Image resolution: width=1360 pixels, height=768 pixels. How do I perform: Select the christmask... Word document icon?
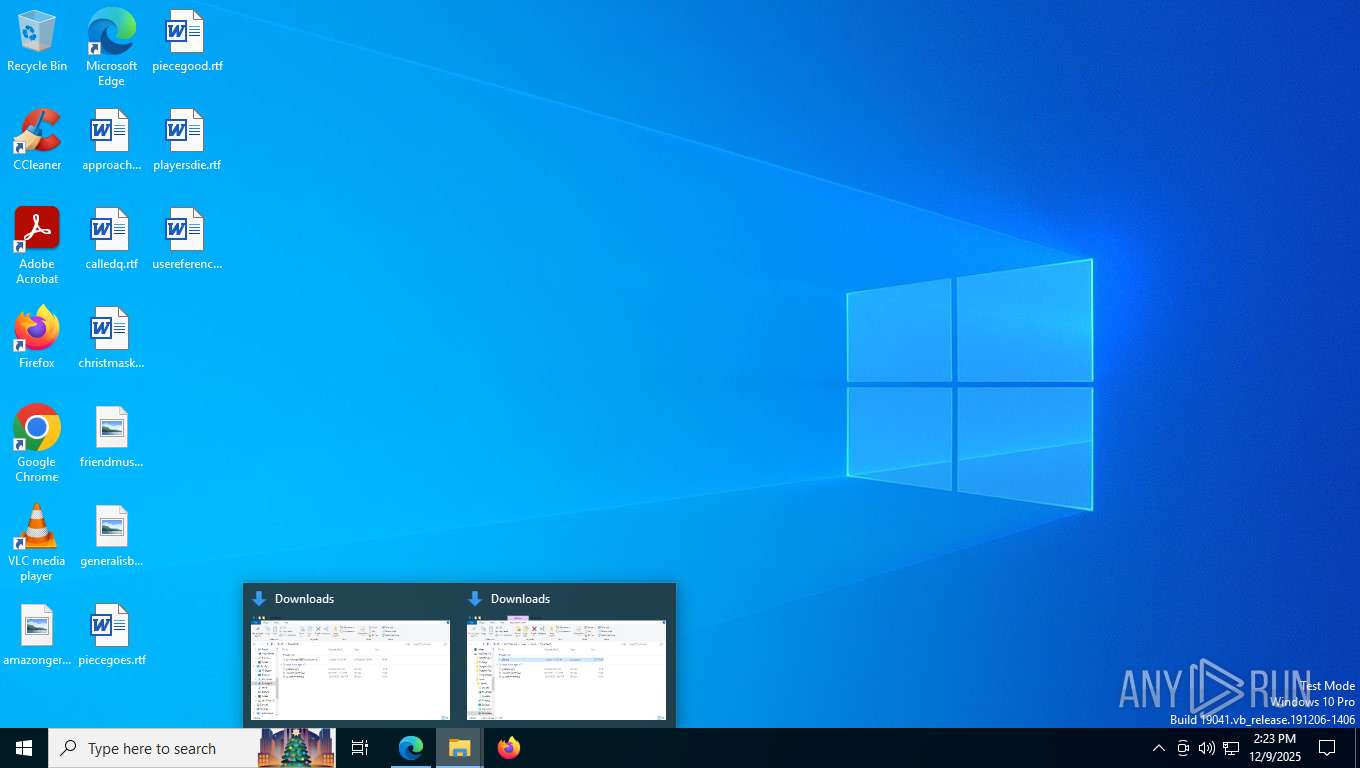pos(111,339)
